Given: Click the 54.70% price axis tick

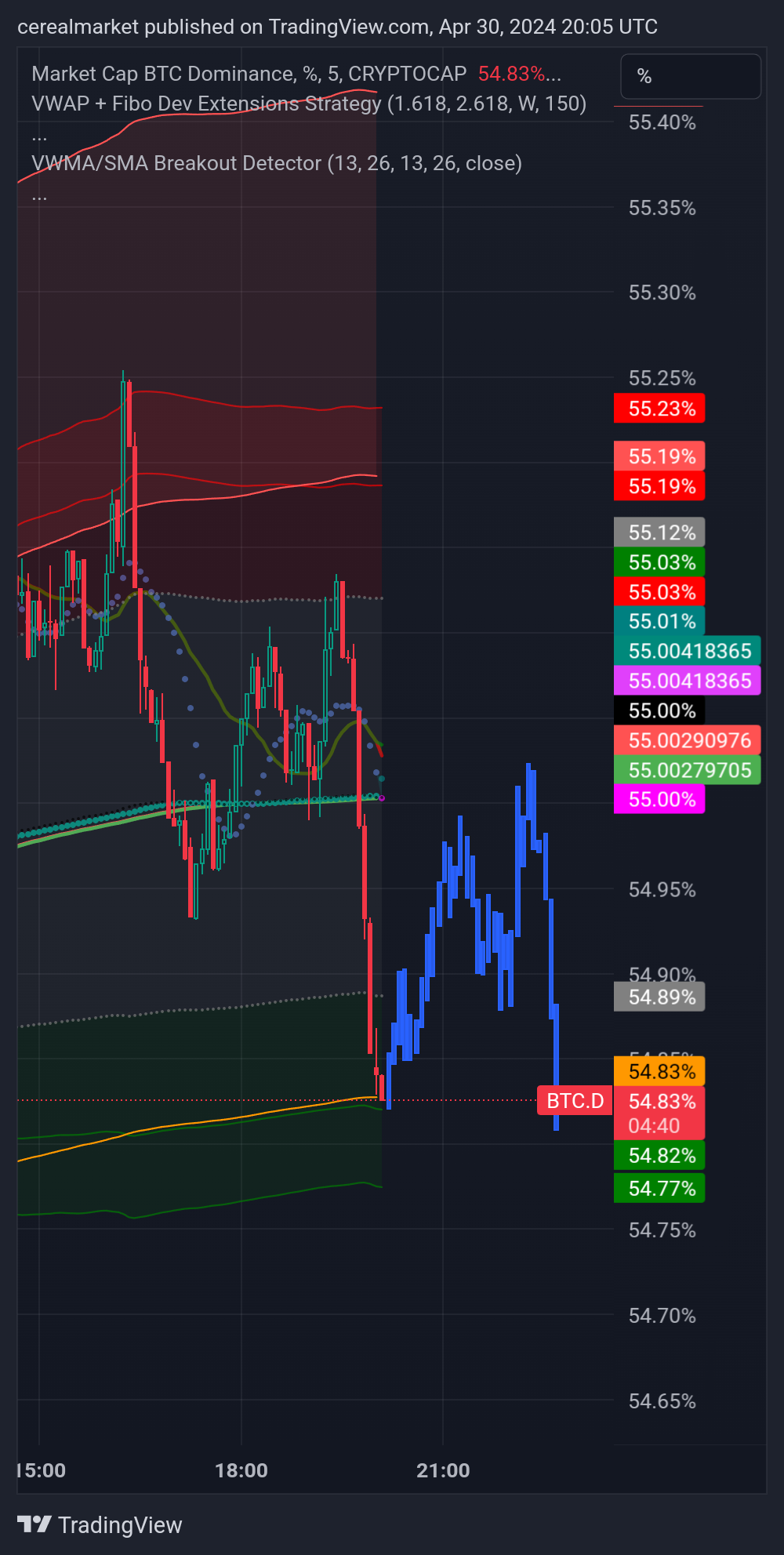Looking at the screenshot, I should click(662, 1315).
